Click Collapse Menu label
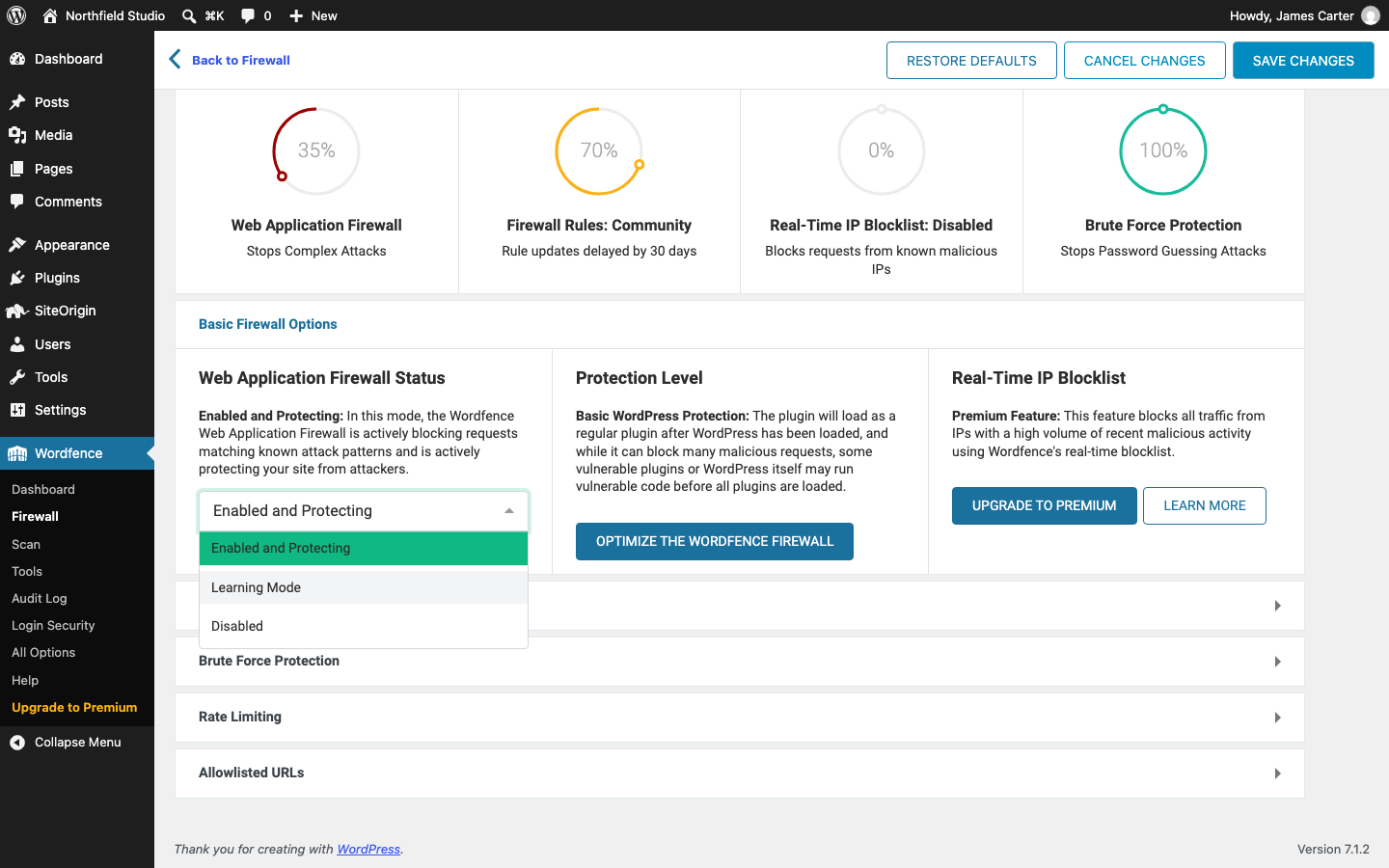This screenshot has height=868, width=1389. coord(78,742)
